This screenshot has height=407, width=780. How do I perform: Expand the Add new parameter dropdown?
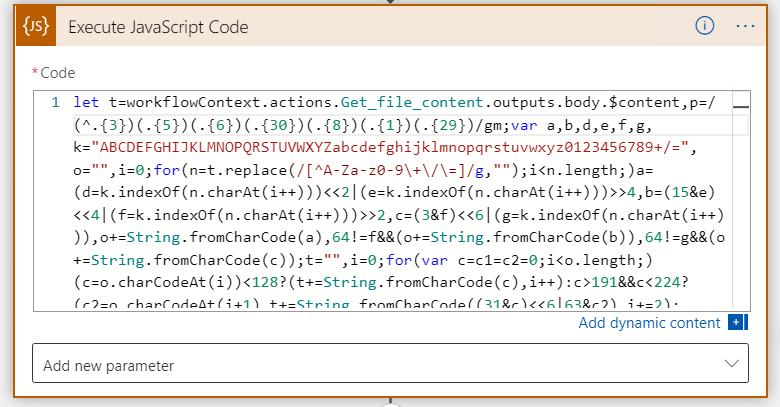click(390, 363)
